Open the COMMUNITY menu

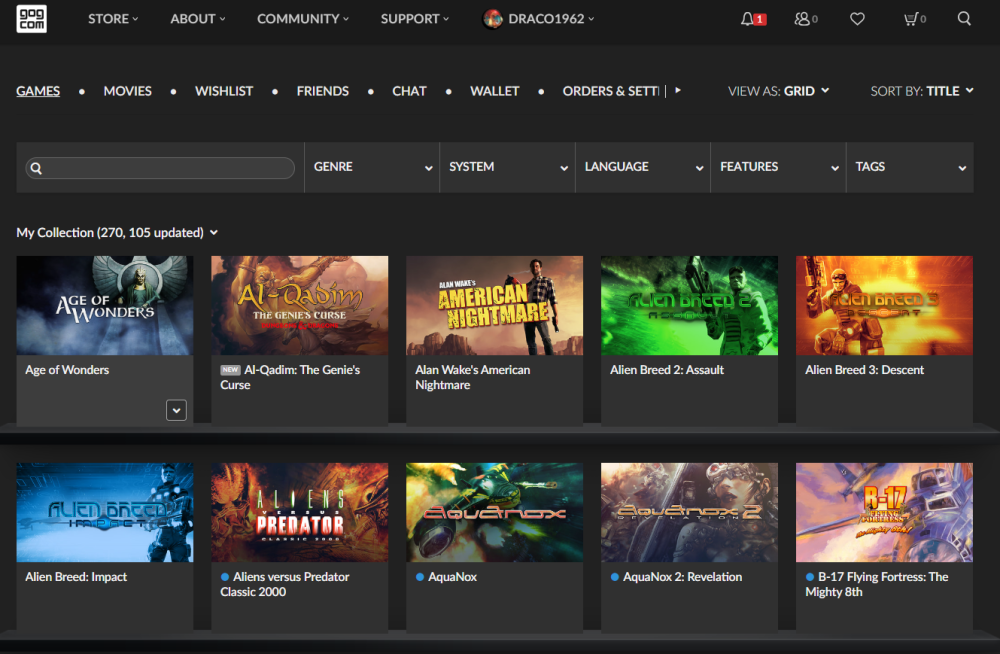tap(303, 19)
